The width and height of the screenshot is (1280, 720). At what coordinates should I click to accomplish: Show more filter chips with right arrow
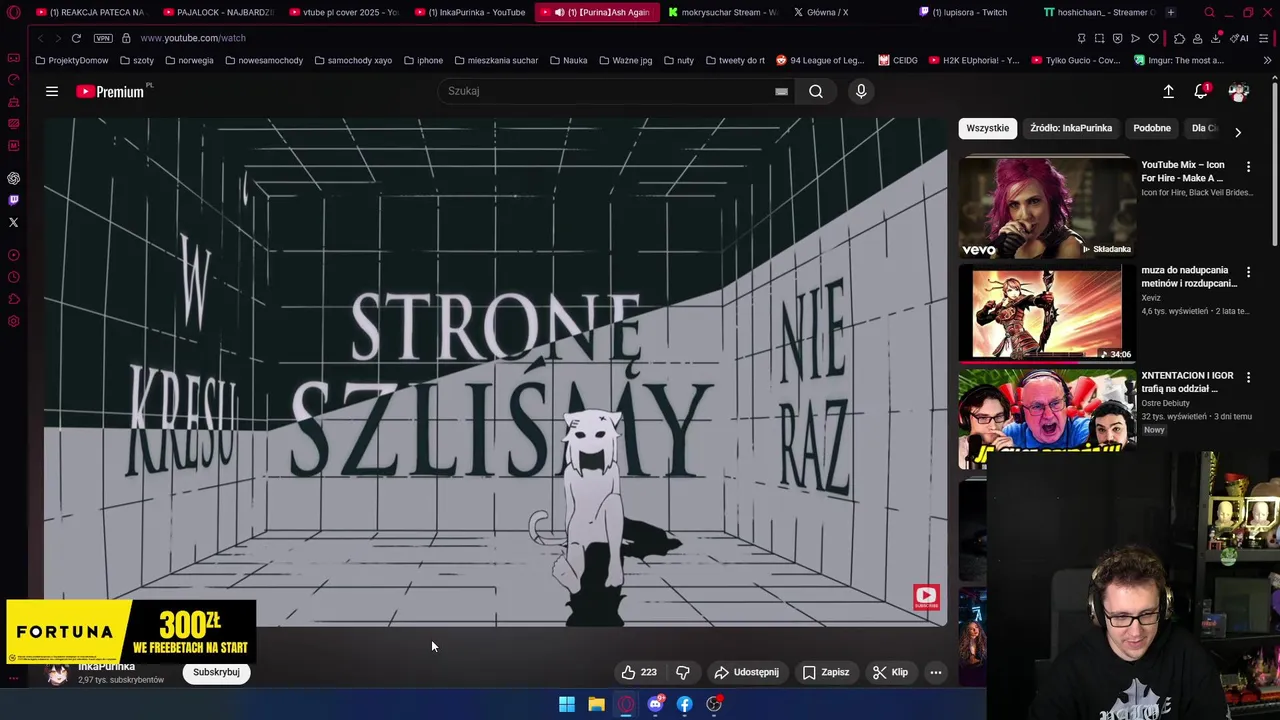tap(1238, 132)
